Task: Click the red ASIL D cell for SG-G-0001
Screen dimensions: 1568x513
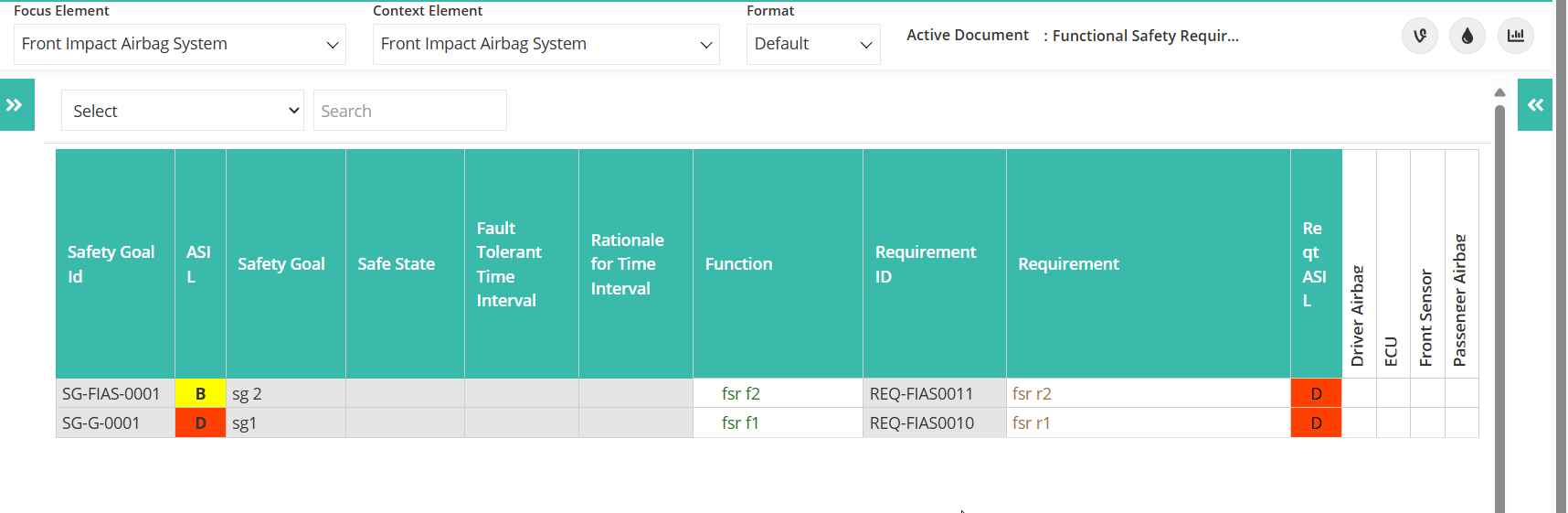Action: (x=200, y=422)
